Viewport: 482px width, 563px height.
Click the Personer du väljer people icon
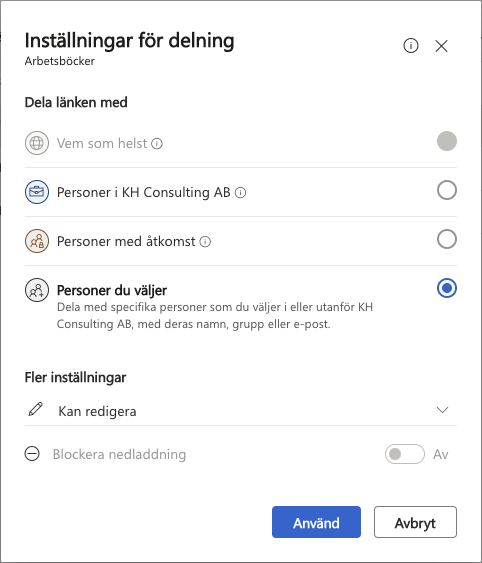[x=37, y=290]
